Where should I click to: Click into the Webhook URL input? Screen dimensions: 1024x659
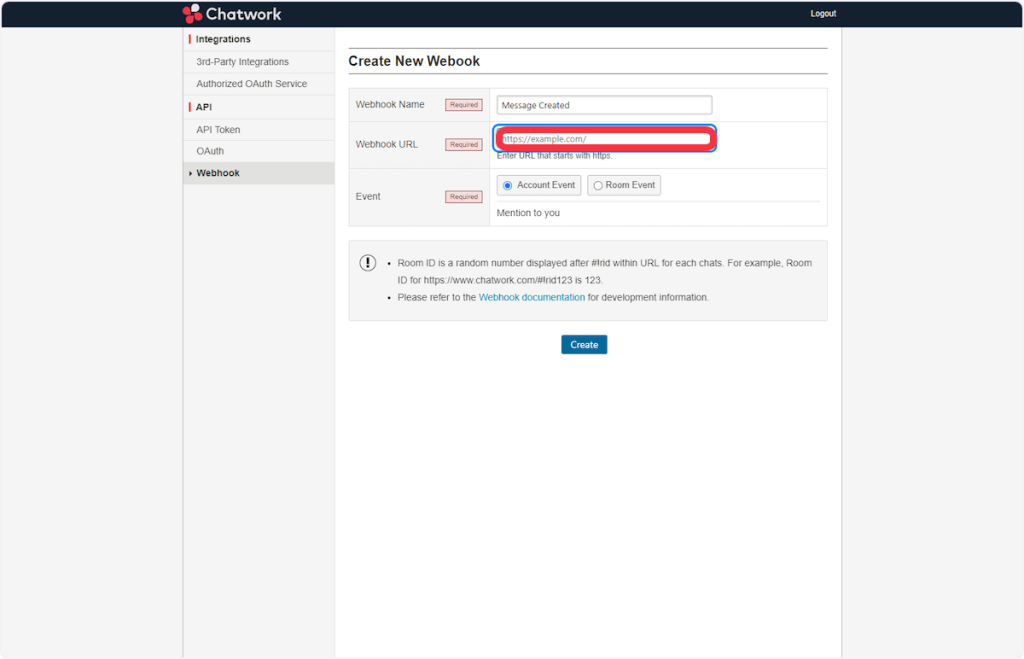point(604,139)
